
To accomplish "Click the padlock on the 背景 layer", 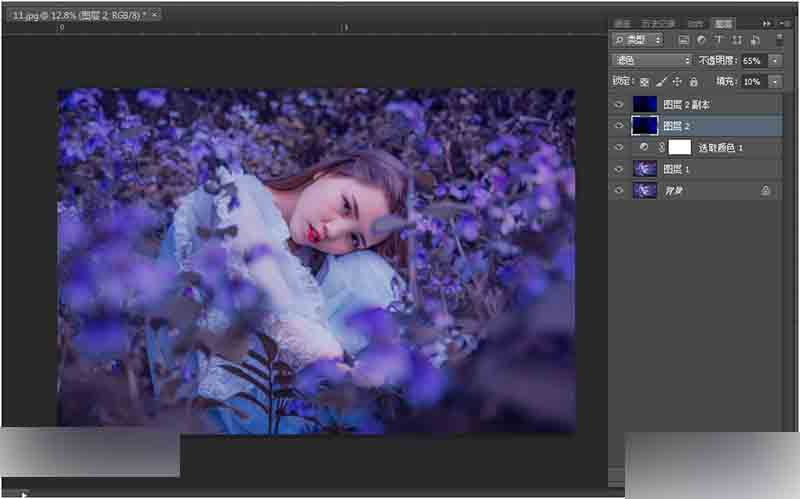I will point(765,190).
